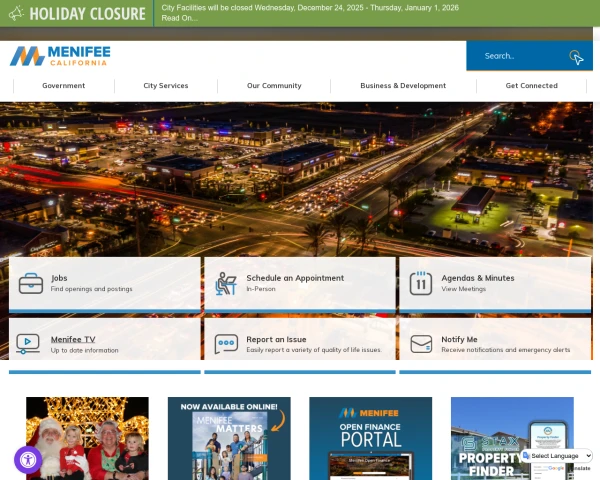
Task: Open the Schedule an Appointment link
Action: [x=295, y=278]
